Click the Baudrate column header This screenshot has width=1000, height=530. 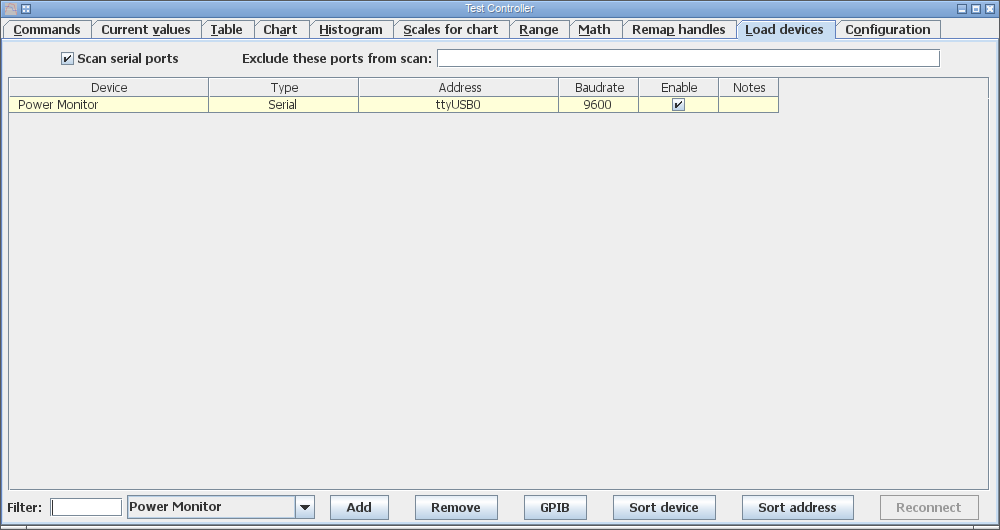coord(599,87)
